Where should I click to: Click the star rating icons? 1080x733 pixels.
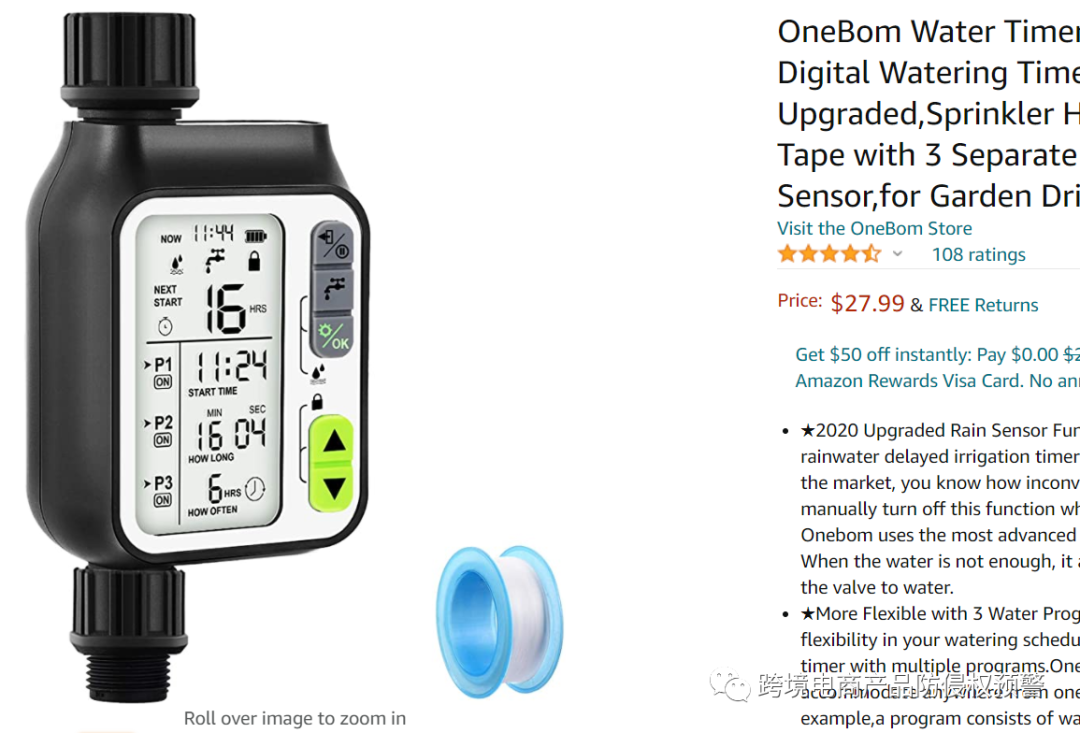[829, 254]
